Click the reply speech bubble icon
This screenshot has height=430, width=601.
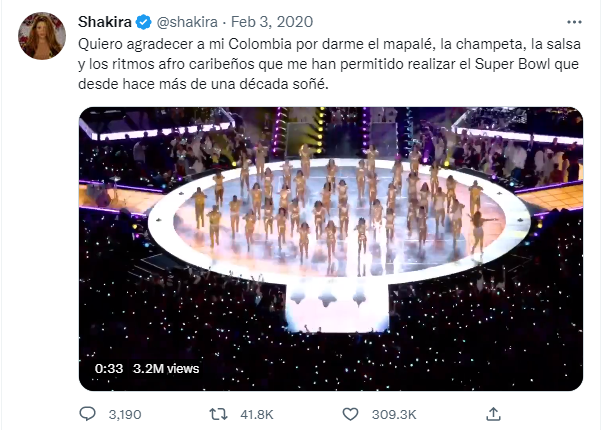[x=87, y=414]
